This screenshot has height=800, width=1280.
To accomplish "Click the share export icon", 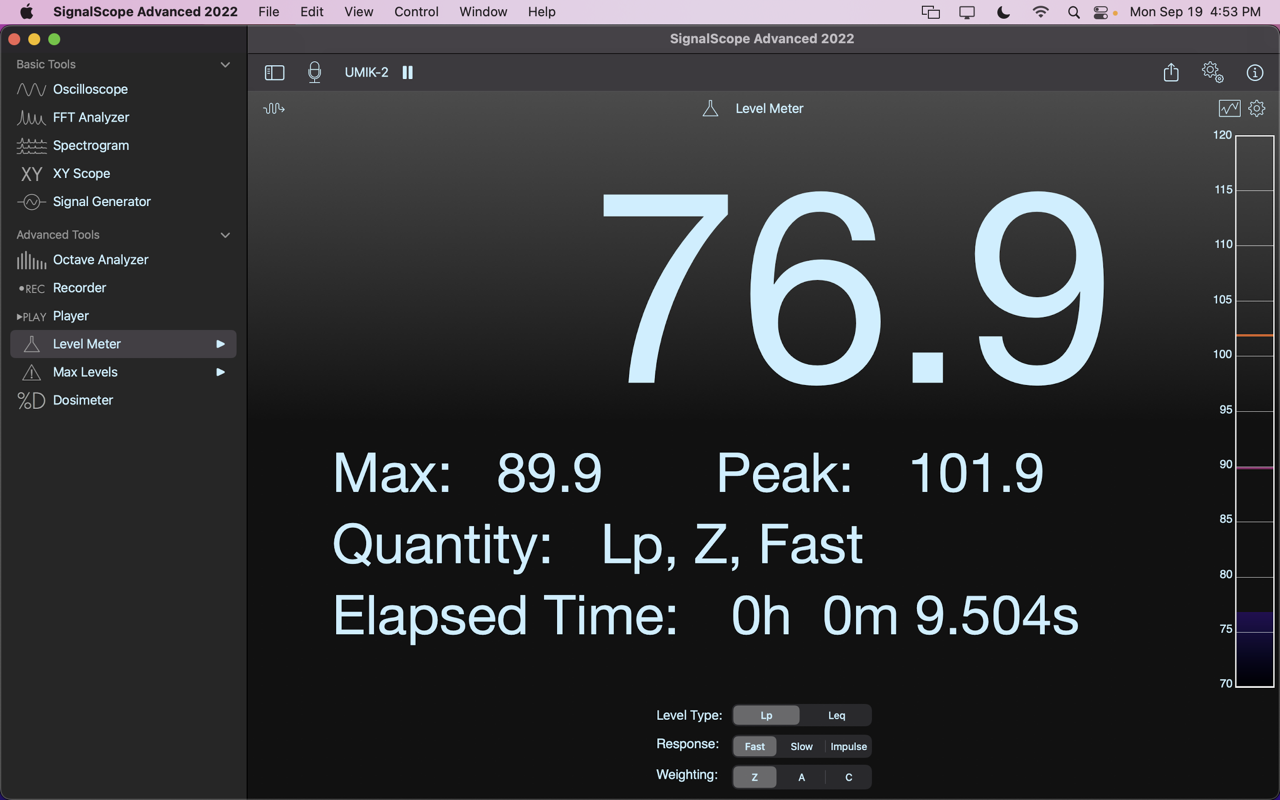I will (x=1171, y=72).
